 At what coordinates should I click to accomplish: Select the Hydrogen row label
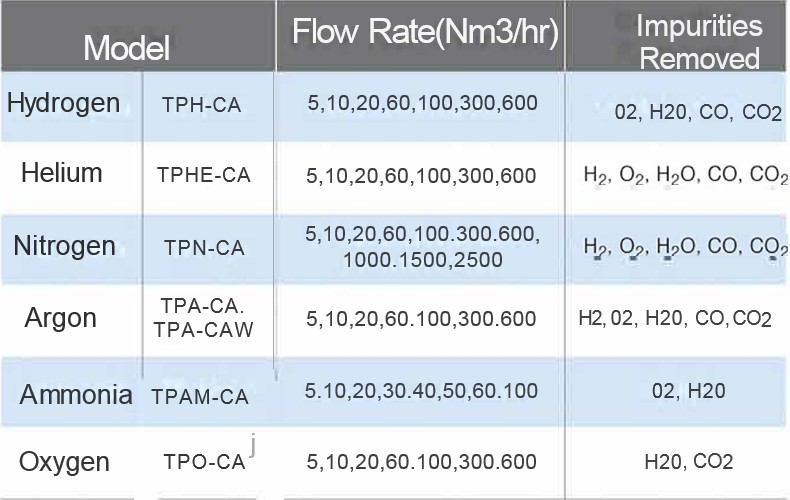click(x=63, y=103)
